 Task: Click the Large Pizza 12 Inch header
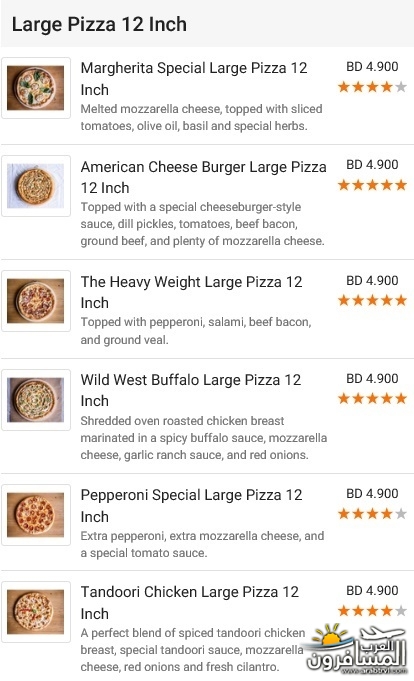(x=99, y=24)
